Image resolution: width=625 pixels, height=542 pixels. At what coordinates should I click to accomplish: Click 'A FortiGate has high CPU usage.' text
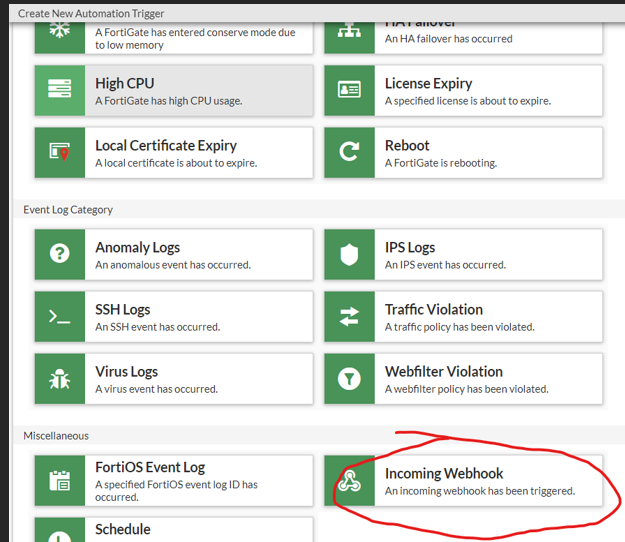(x=169, y=101)
